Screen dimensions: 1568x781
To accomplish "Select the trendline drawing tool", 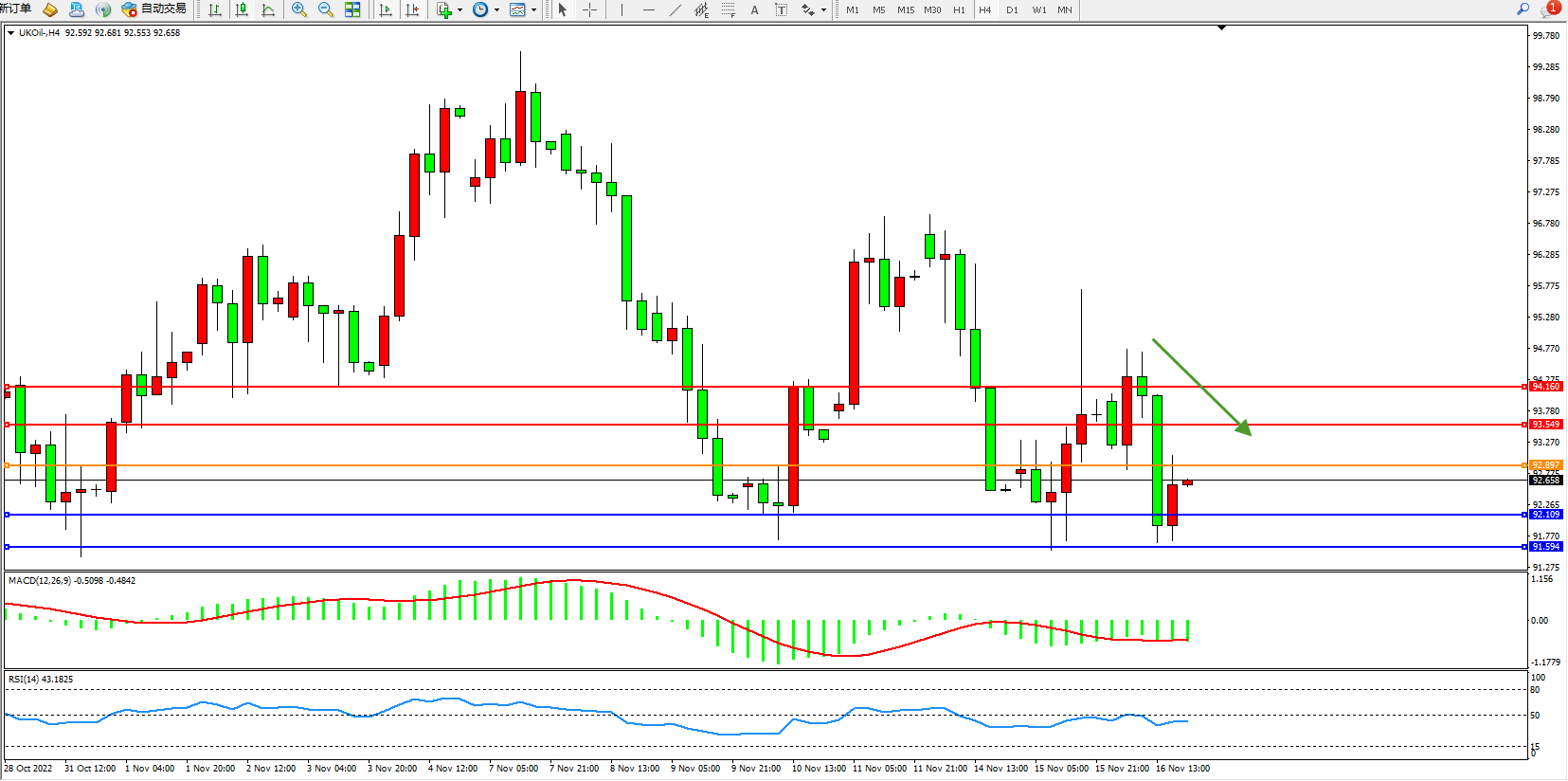I will point(675,9).
